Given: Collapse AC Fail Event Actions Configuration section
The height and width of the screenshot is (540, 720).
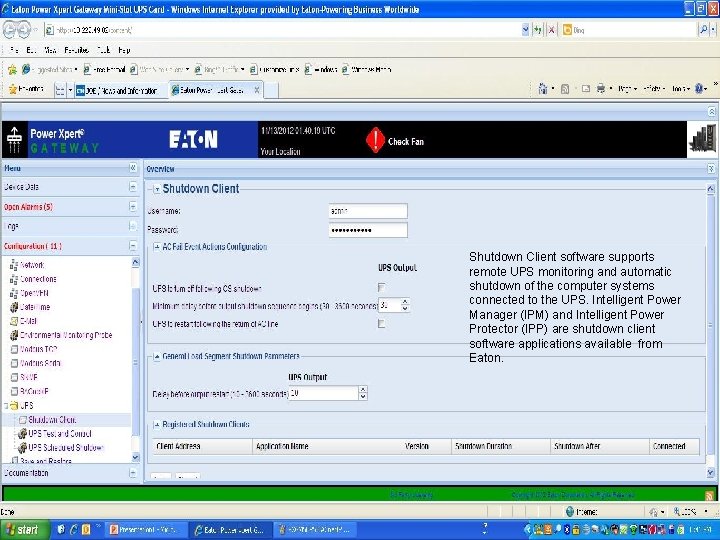Looking at the screenshot, I should tap(157, 247).
